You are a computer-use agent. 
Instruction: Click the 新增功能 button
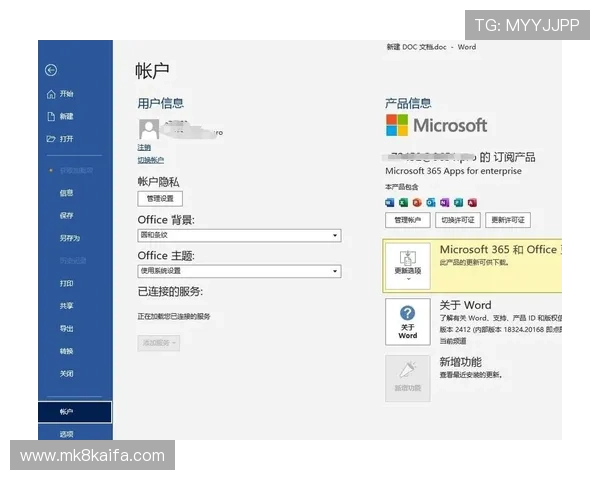click(x=408, y=378)
